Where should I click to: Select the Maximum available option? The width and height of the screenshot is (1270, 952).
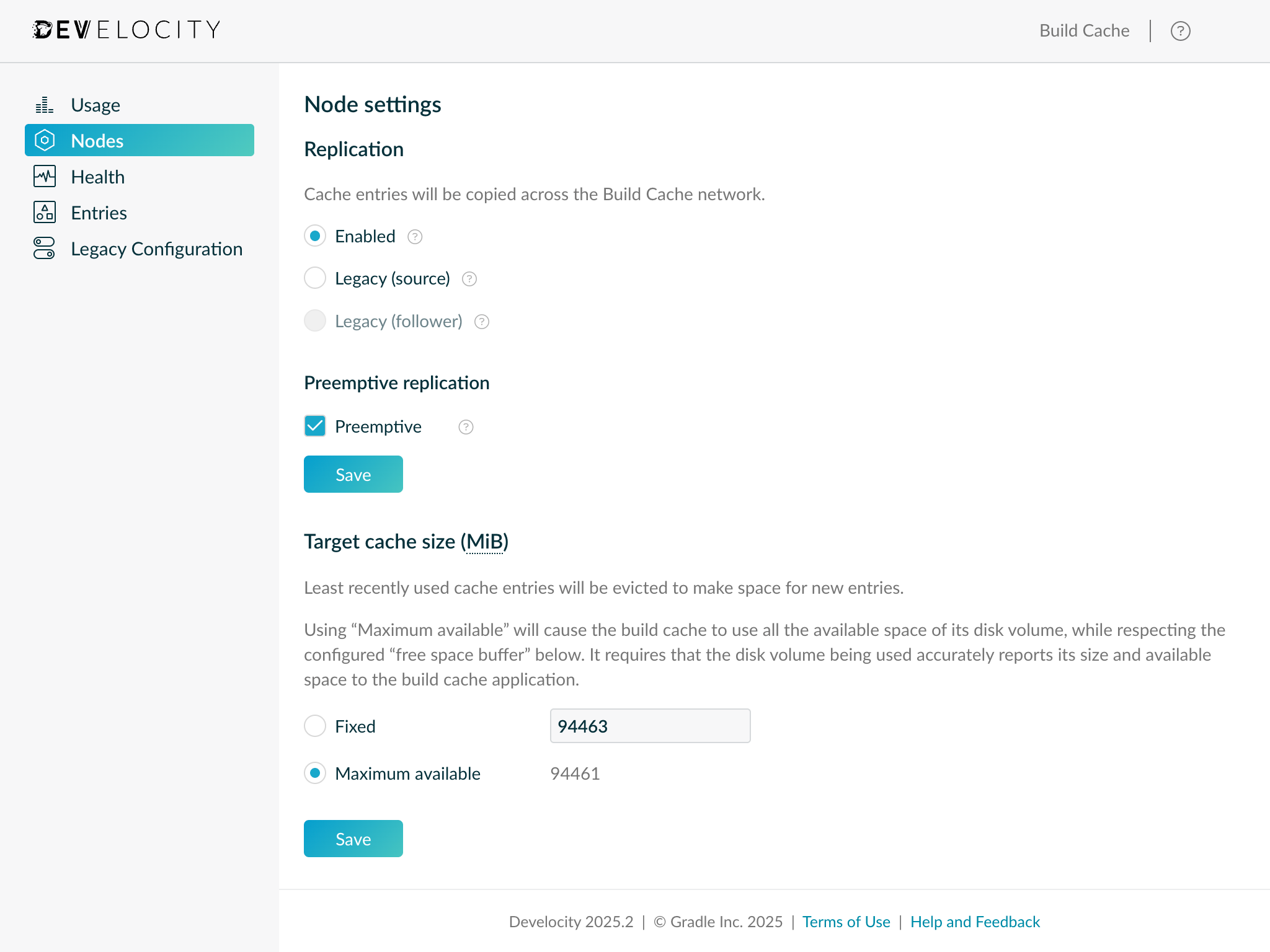(314, 773)
